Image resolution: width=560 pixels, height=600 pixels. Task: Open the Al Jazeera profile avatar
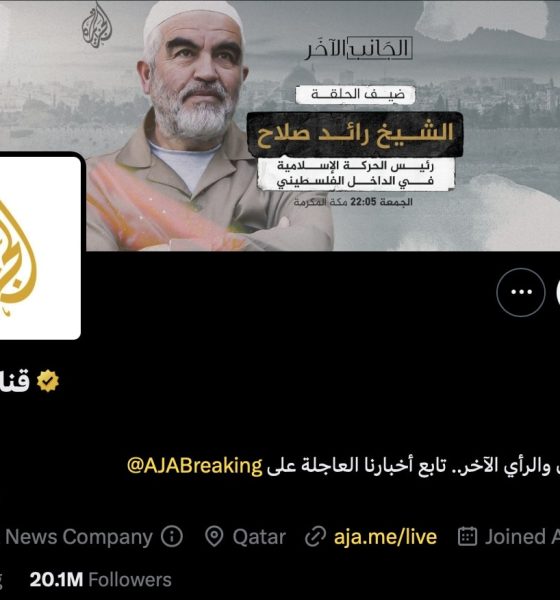tap(39, 246)
